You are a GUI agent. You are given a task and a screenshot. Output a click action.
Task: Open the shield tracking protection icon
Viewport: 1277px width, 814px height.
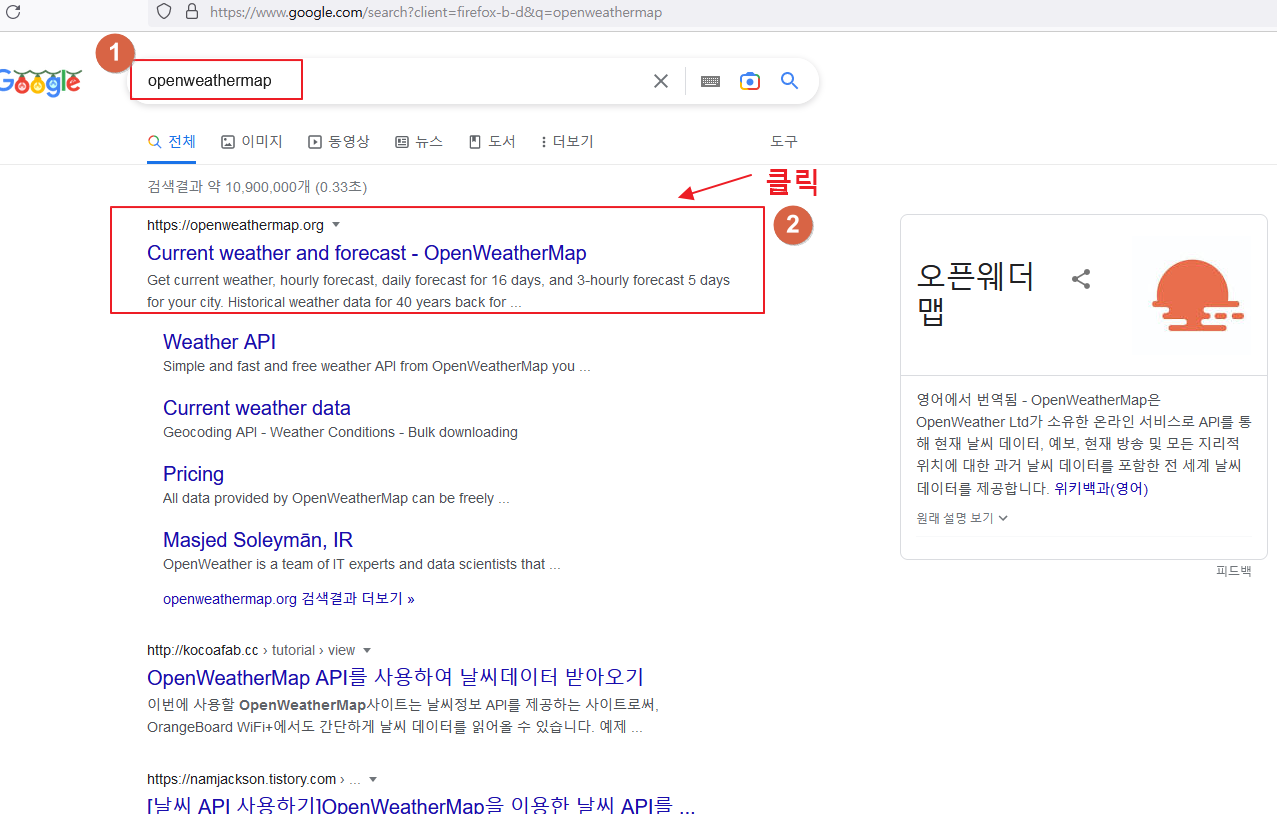pyautogui.click(x=165, y=12)
